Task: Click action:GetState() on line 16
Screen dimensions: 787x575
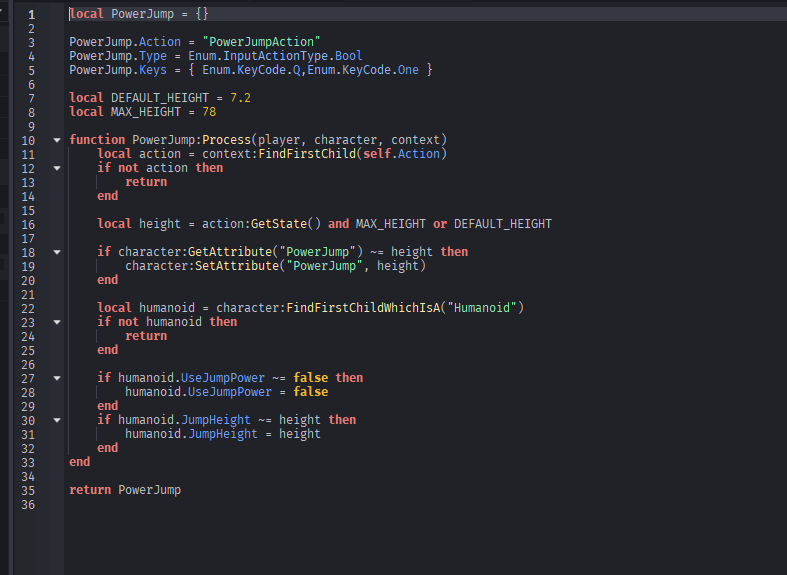Action: (261, 224)
